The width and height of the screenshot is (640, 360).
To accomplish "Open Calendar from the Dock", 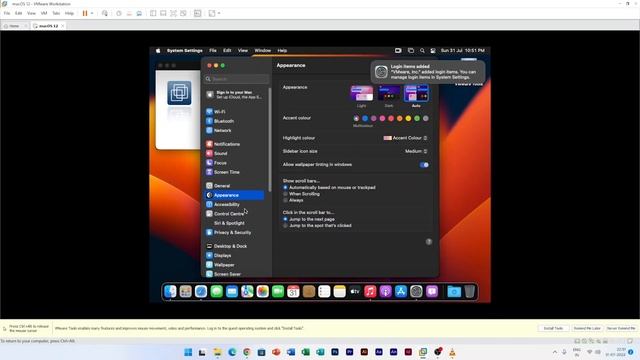I will (293, 291).
